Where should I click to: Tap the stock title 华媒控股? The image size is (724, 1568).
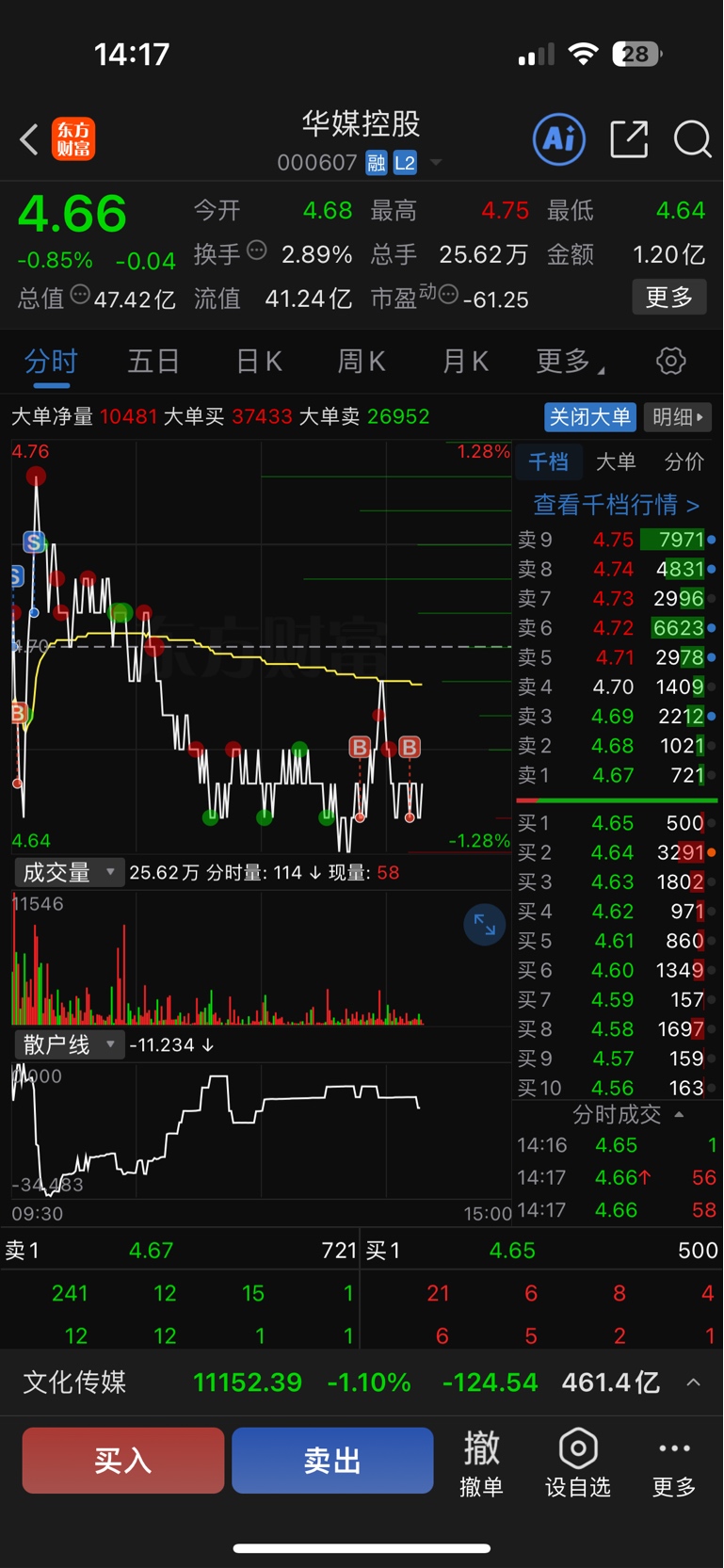pyautogui.click(x=361, y=123)
